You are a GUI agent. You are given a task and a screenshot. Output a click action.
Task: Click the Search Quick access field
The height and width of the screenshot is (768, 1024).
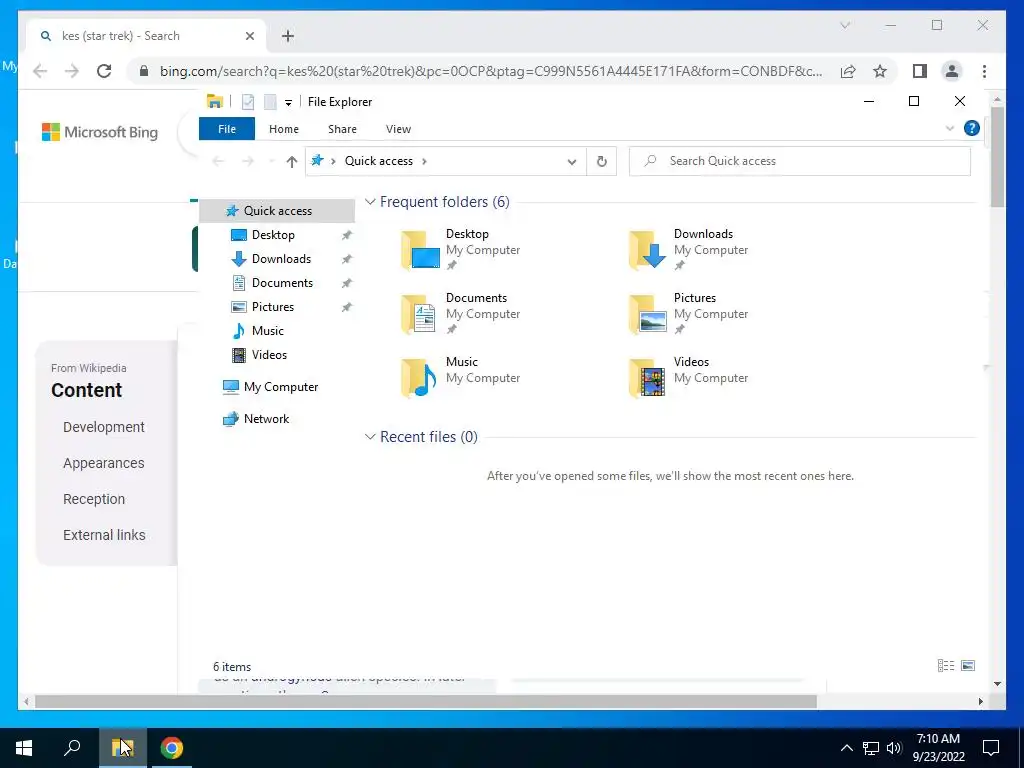click(799, 161)
